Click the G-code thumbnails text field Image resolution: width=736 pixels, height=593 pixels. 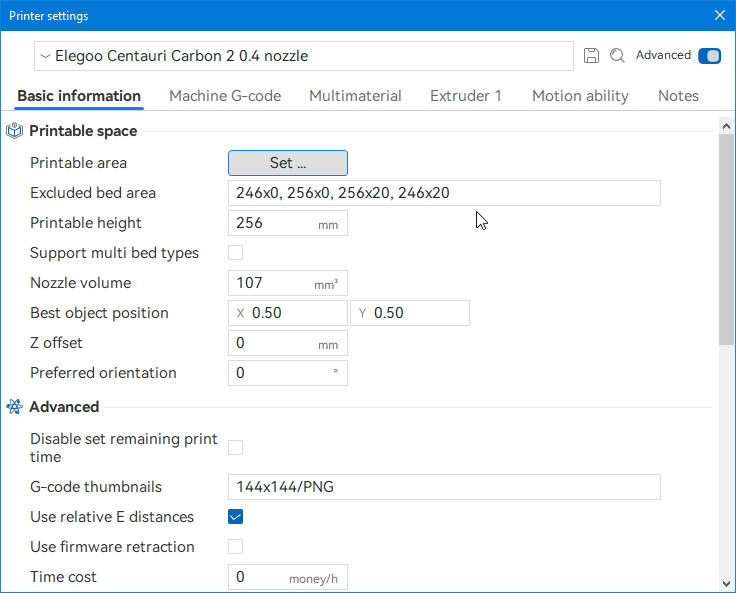click(444, 487)
